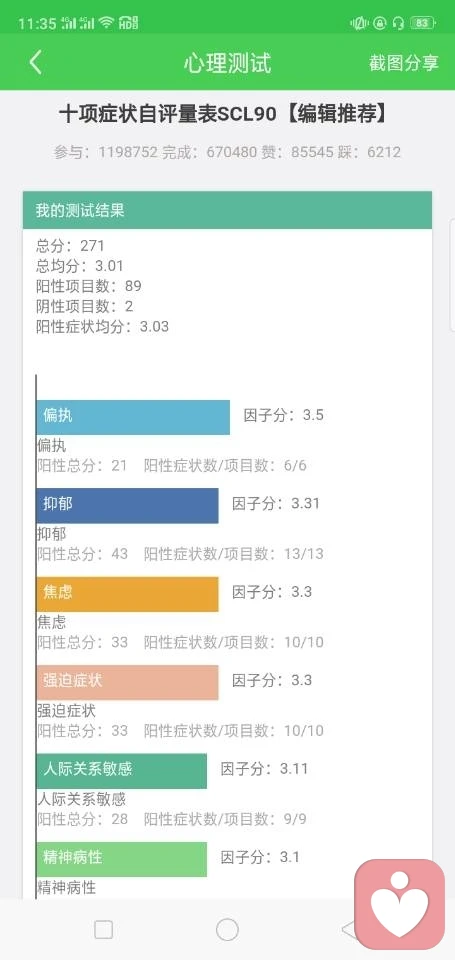Tap the back arrow in header

coord(36,62)
